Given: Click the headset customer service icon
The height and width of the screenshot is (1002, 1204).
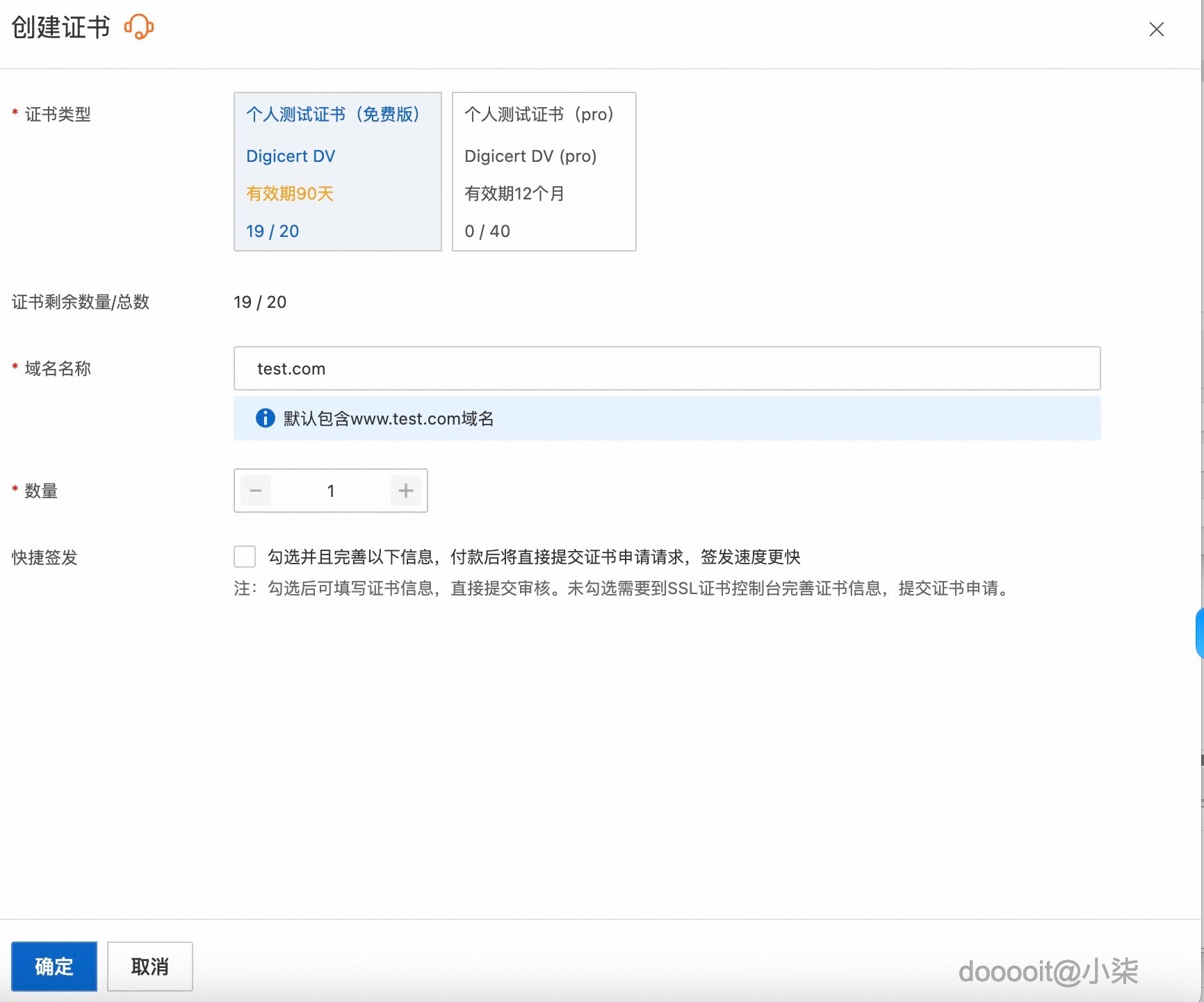Looking at the screenshot, I should (x=138, y=26).
